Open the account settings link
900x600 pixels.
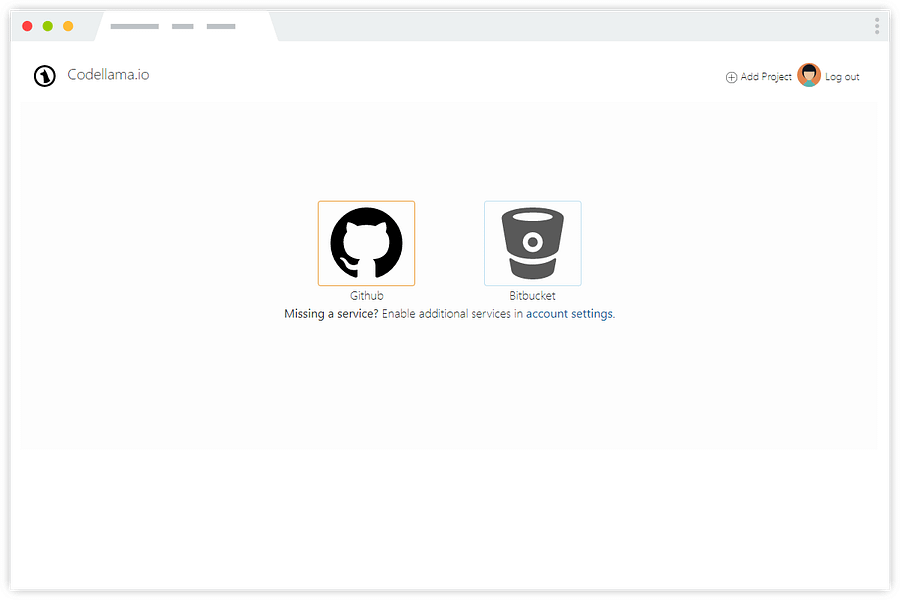tap(569, 313)
